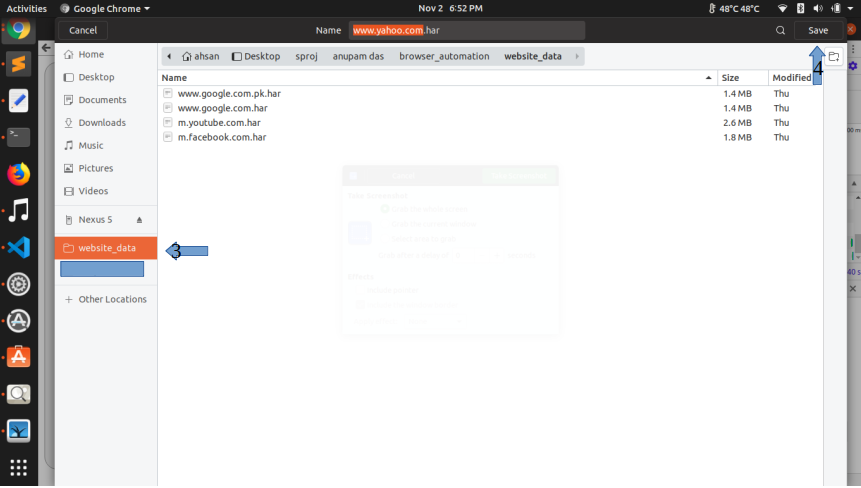This screenshot has height=488, width=861.
Task: Click the volume icon in top bar
Action: click(x=818, y=8)
